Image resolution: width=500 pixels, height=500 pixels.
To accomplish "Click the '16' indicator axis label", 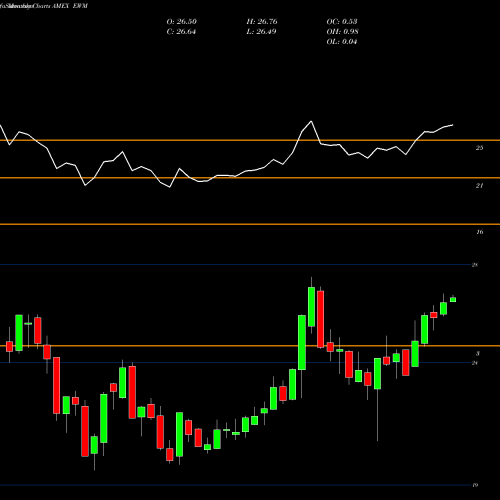I will (479, 232).
